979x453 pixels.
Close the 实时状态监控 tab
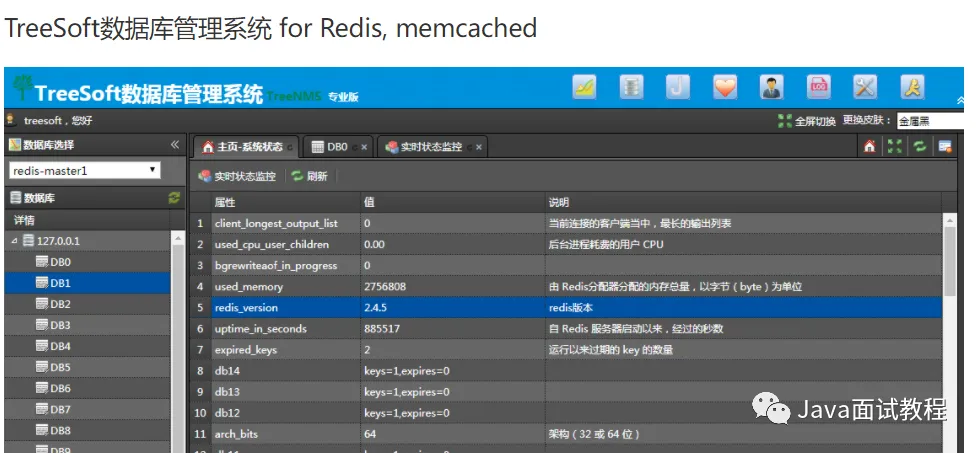pos(479,147)
